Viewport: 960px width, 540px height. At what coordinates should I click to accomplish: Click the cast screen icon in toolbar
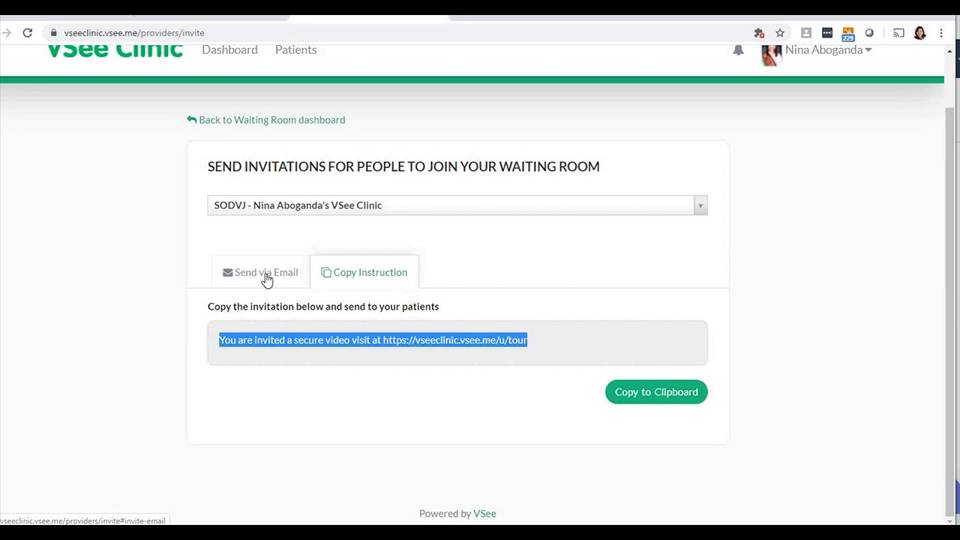click(x=899, y=33)
